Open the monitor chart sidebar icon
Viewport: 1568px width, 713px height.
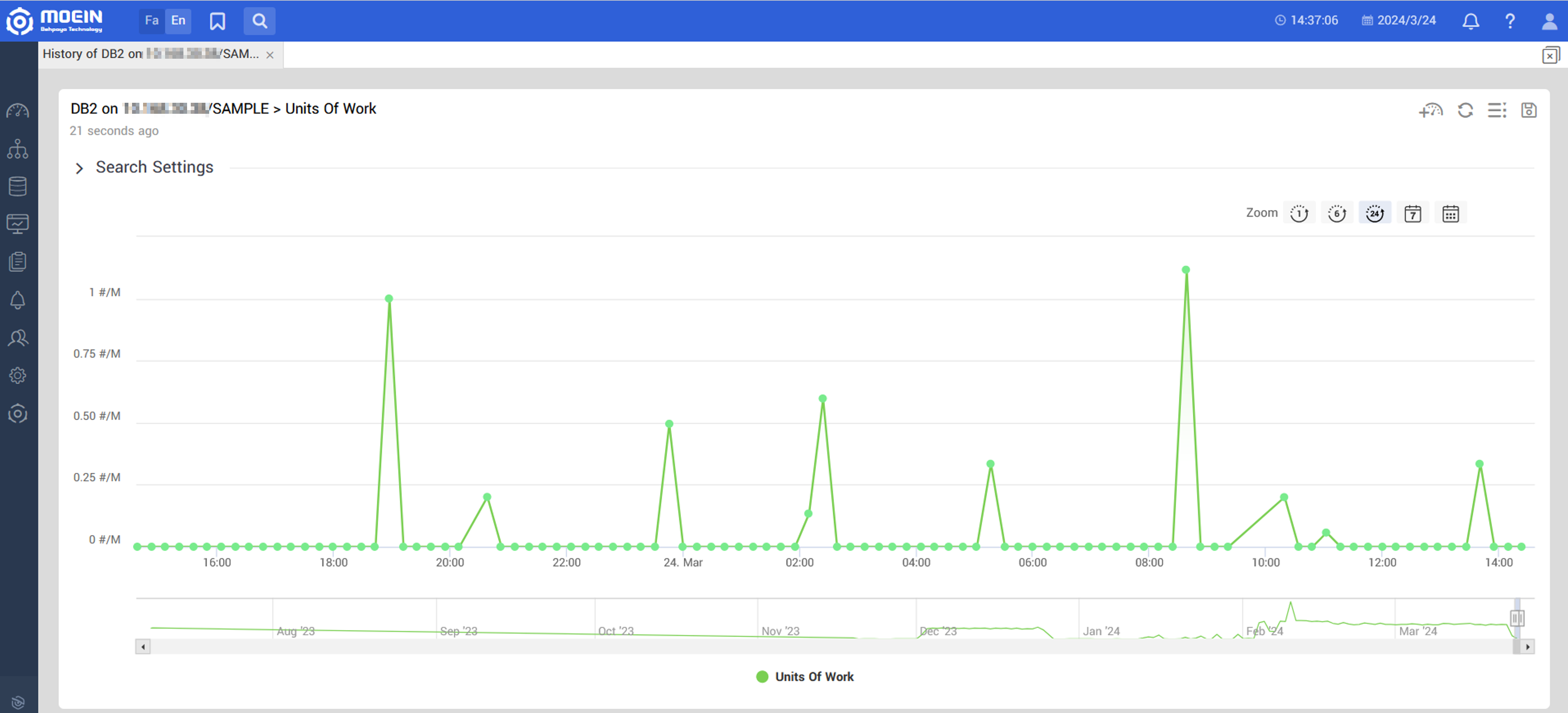18,224
